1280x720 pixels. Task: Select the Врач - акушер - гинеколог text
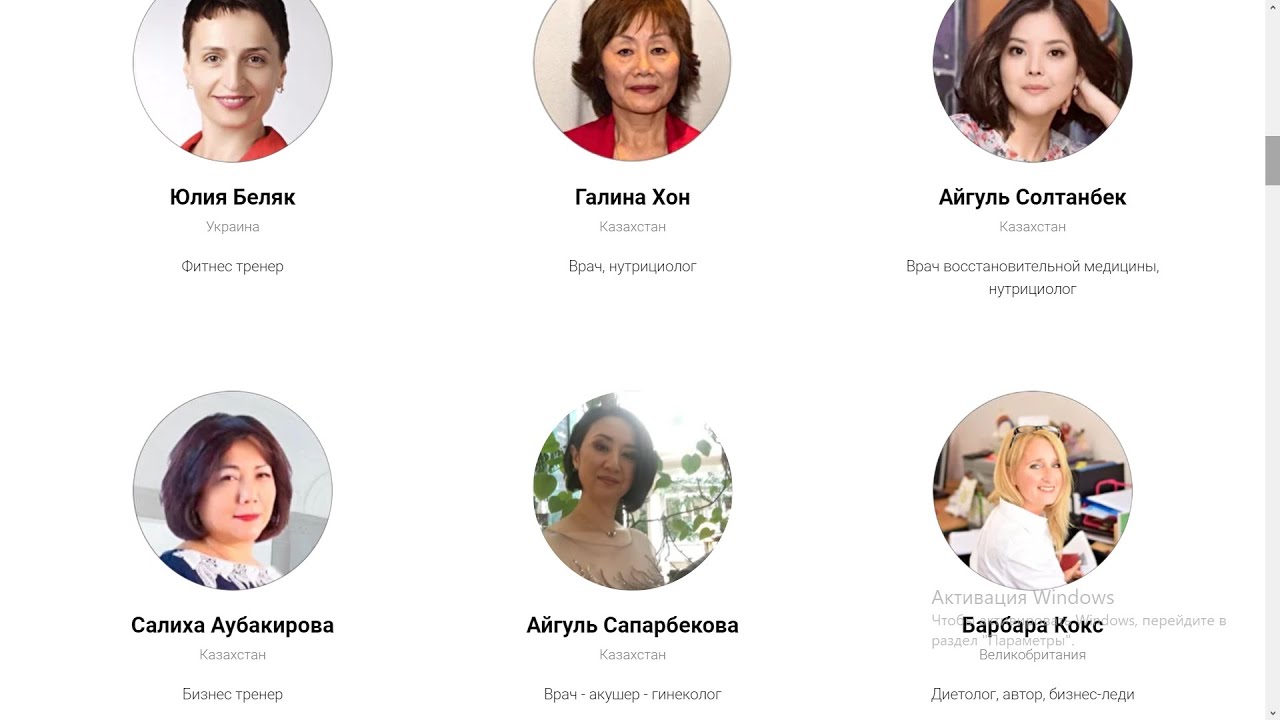coord(633,694)
